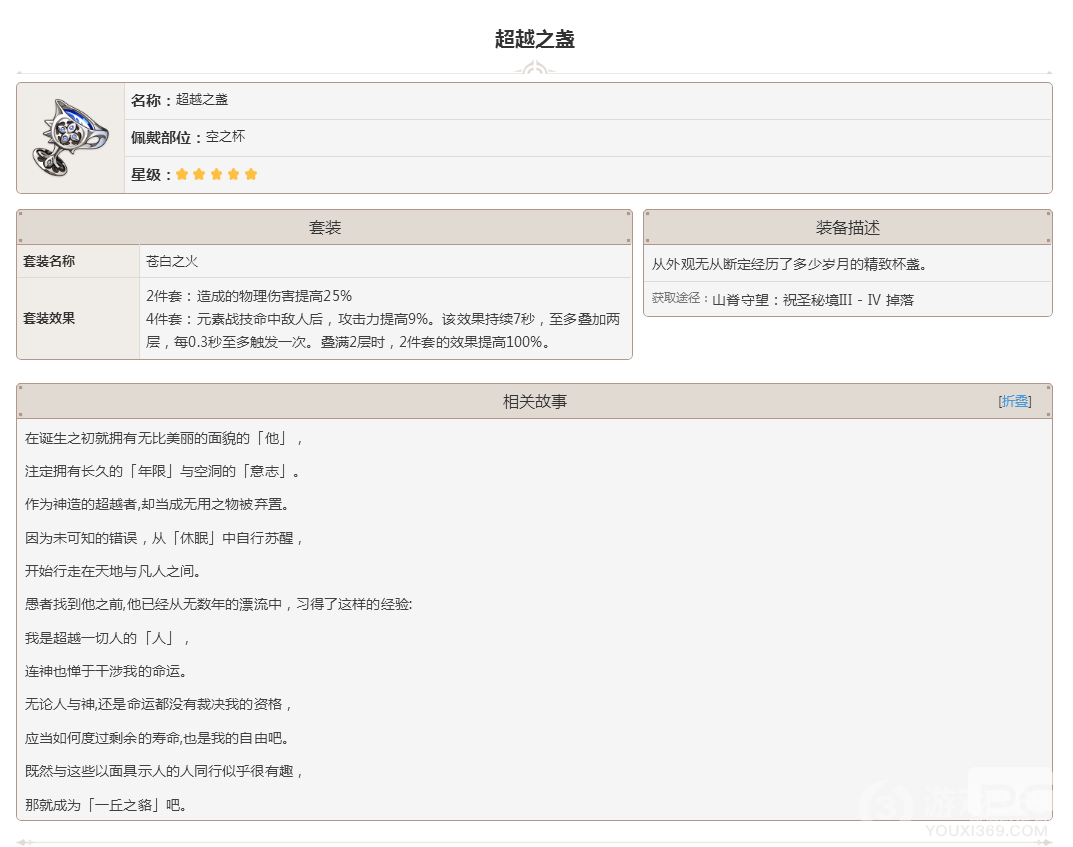Click the page title 超越之盏
1073x847 pixels.
point(535,38)
